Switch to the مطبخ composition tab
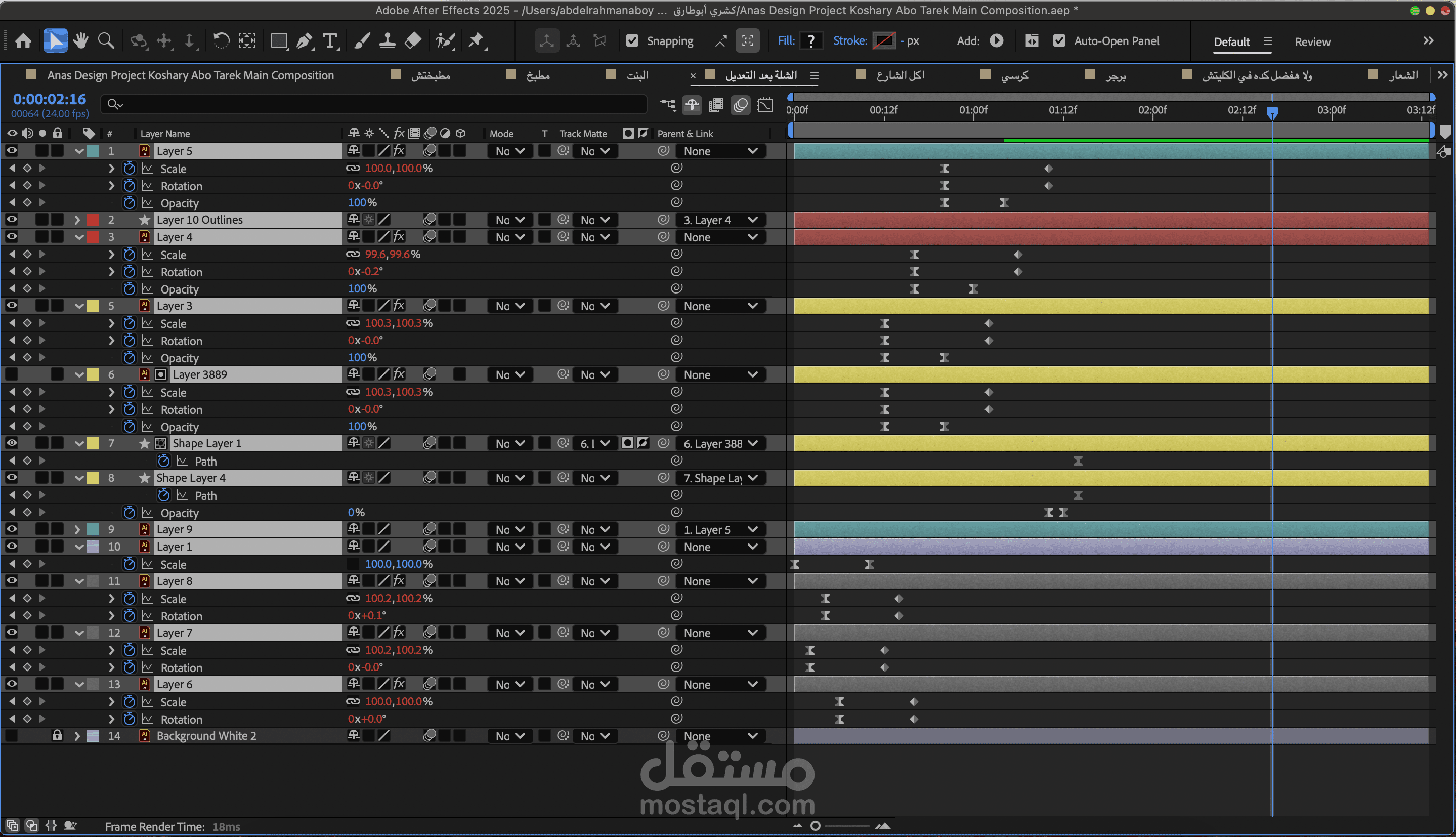 pos(538,75)
